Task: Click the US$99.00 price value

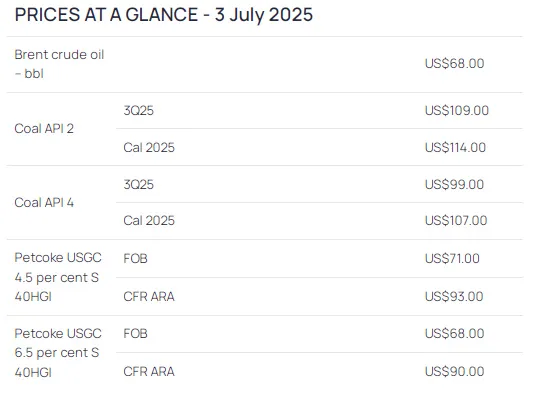Action: [454, 185]
